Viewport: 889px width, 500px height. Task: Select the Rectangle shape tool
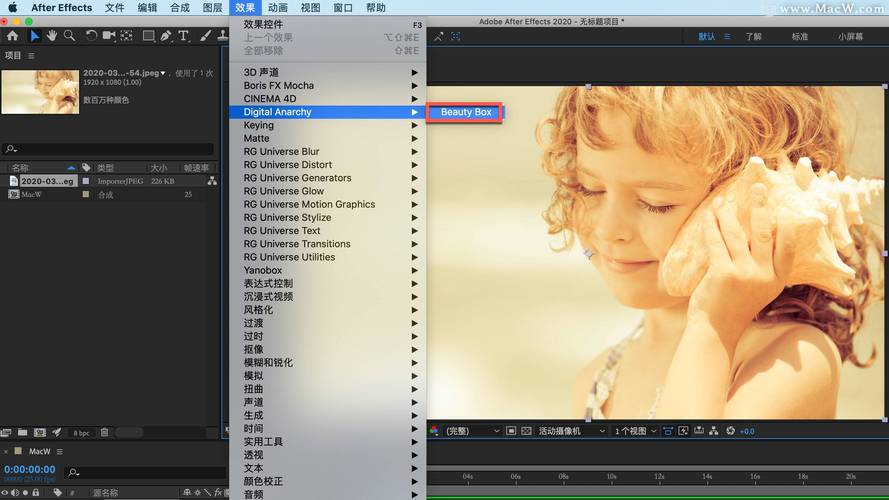(x=148, y=36)
